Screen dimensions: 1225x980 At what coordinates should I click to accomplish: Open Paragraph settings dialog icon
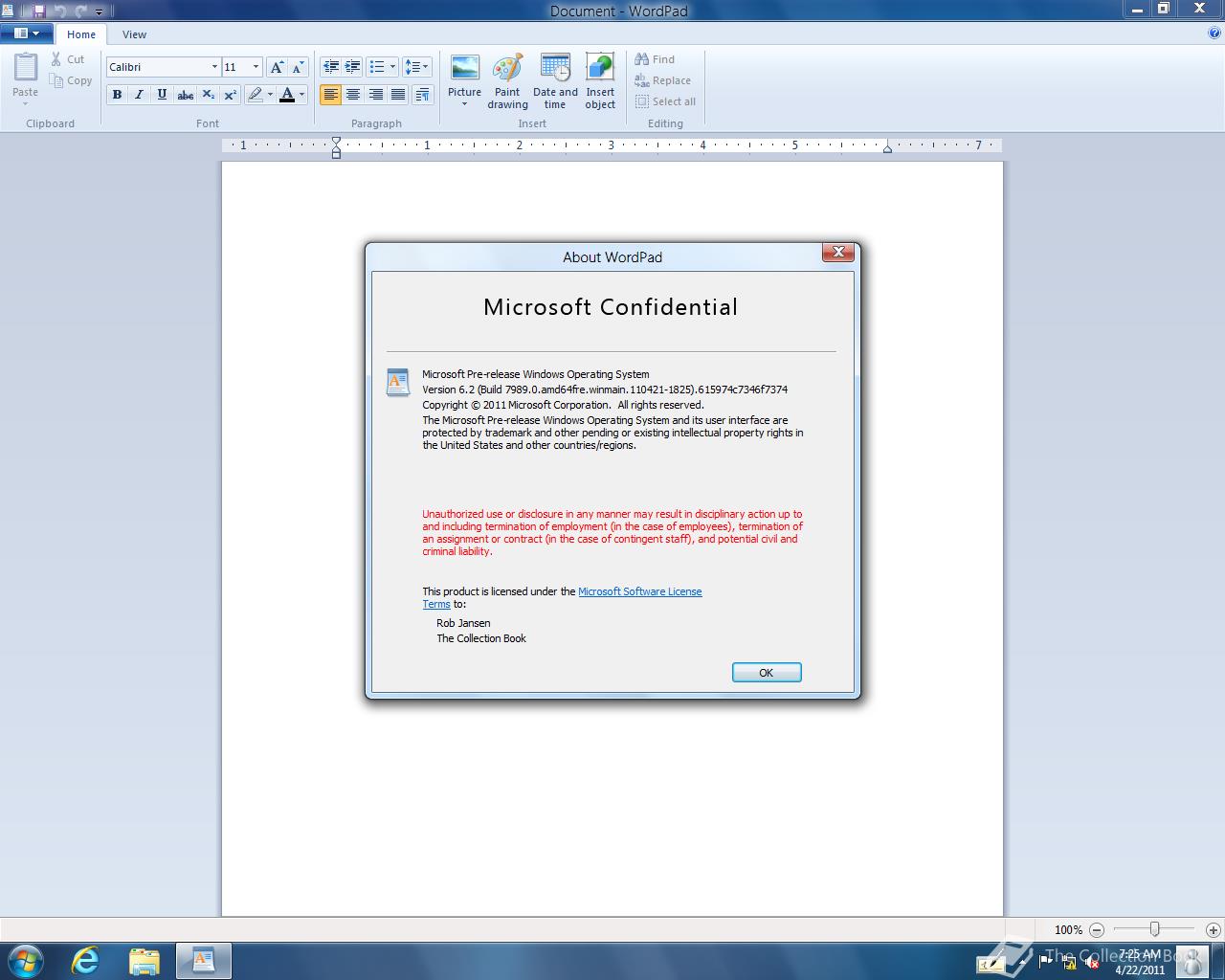point(422,94)
